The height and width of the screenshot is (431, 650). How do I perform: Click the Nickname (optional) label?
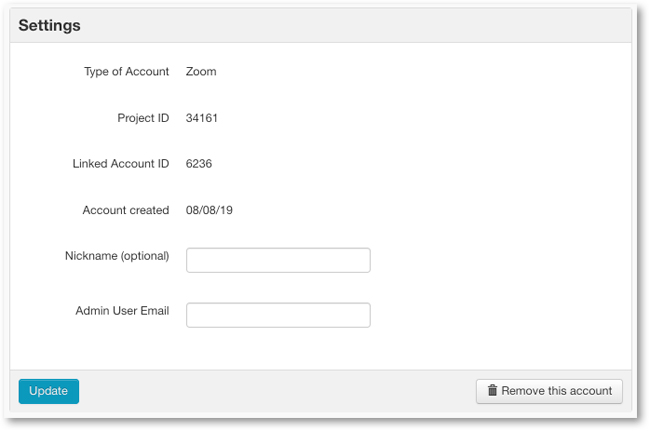(117, 256)
